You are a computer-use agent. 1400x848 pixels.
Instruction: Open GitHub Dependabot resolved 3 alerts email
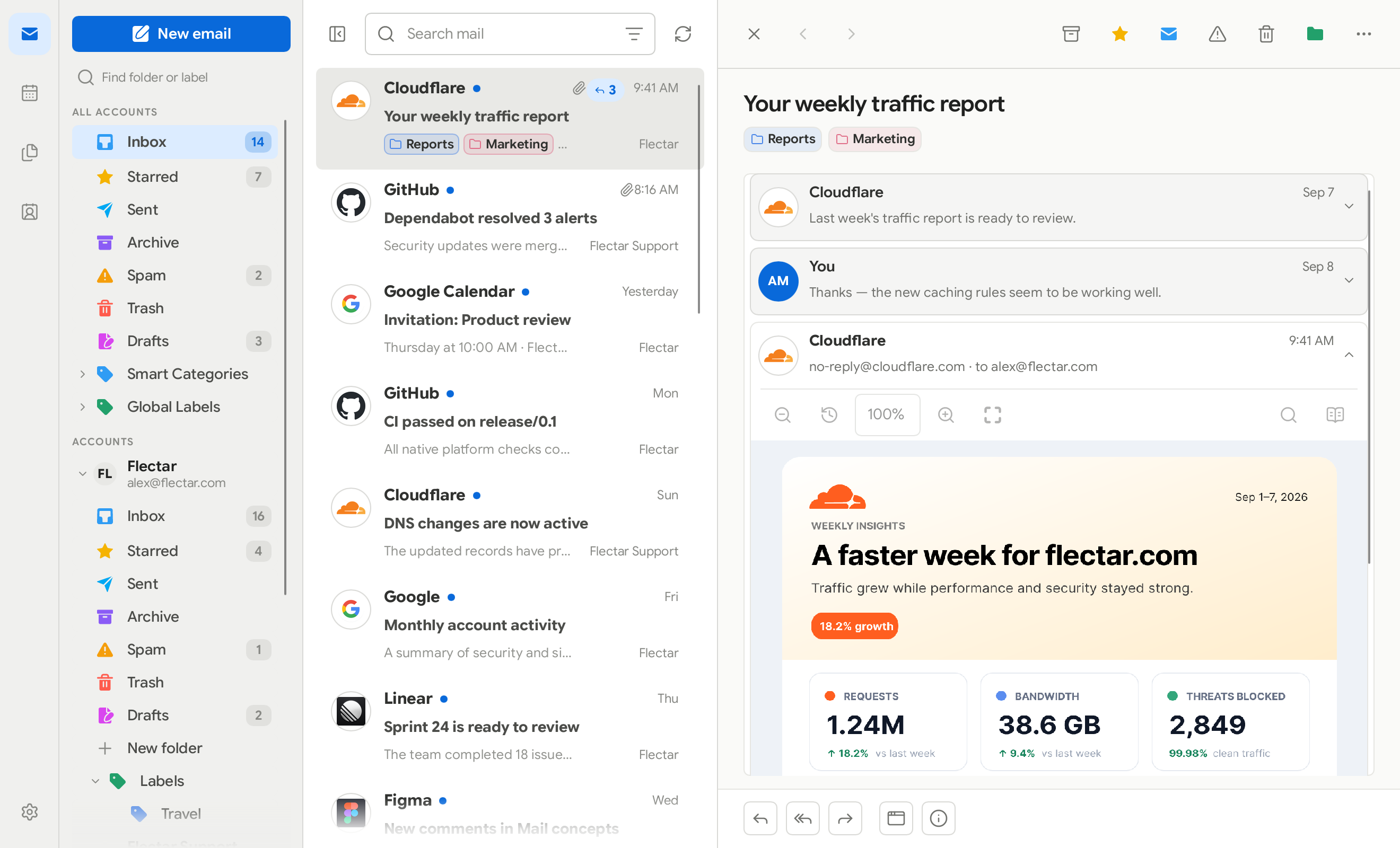pos(510,220)
